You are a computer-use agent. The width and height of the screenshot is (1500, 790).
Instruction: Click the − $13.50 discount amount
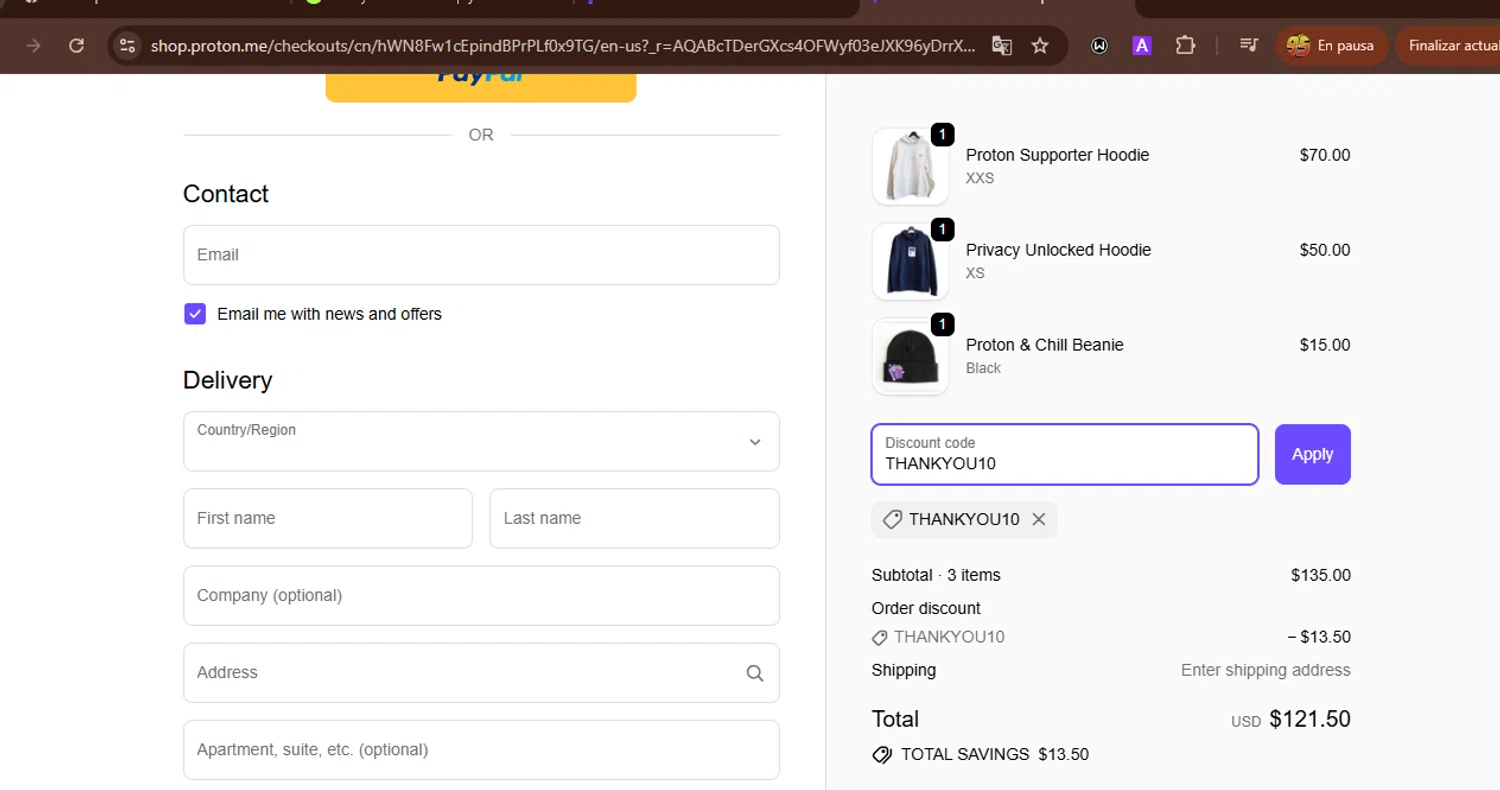[x=1319, y=637]
